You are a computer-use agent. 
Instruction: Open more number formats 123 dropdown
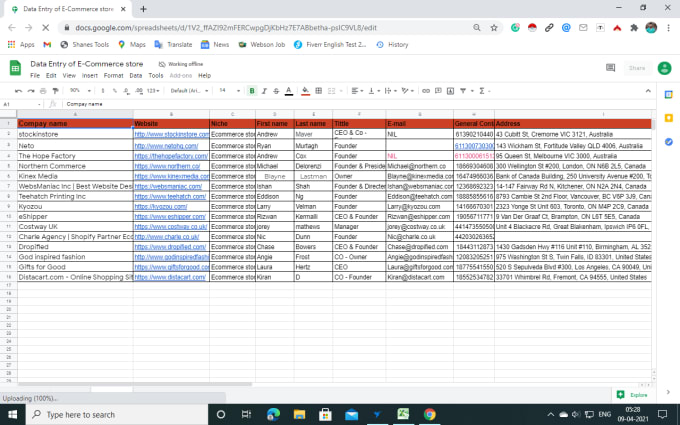click(x=153, y=91)
